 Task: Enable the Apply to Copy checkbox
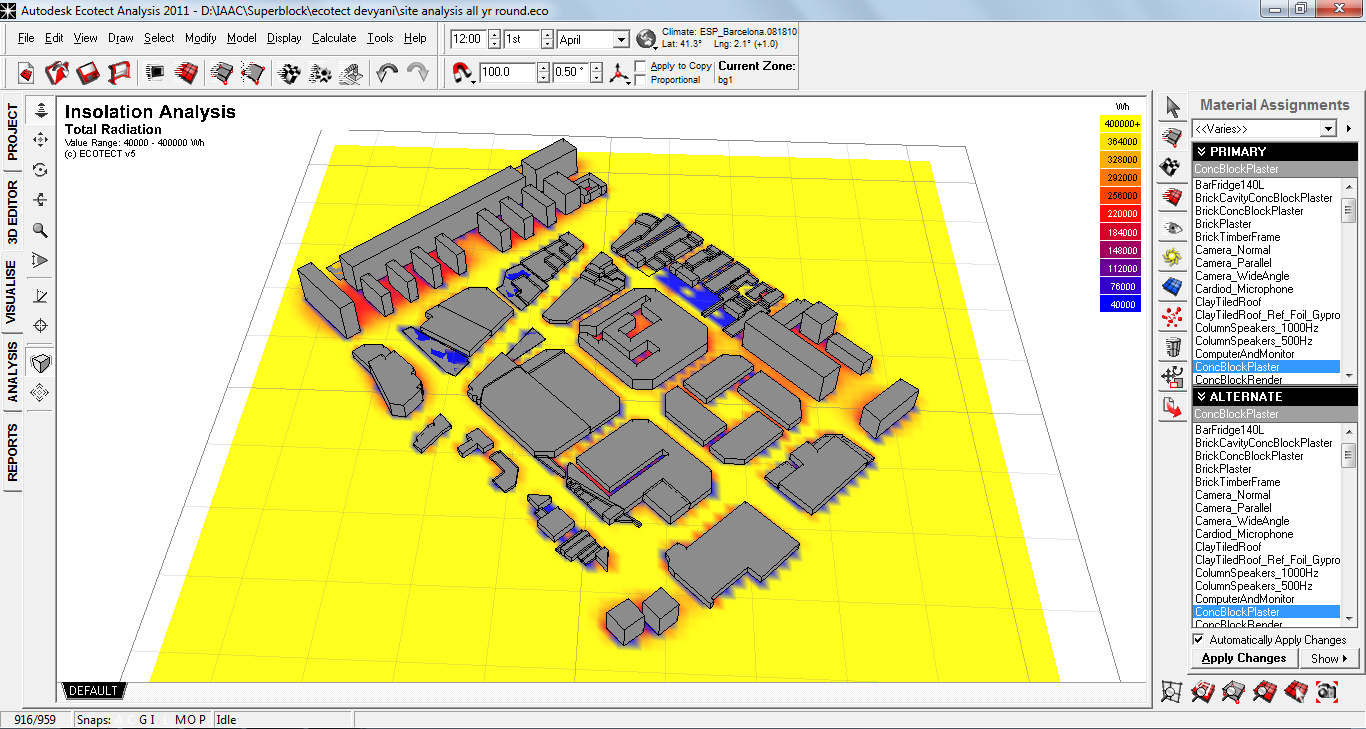641,66
